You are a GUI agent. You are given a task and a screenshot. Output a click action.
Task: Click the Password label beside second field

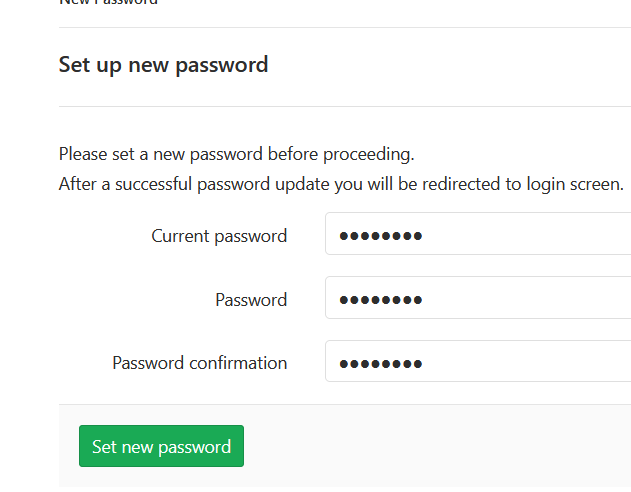click(251, 299)
